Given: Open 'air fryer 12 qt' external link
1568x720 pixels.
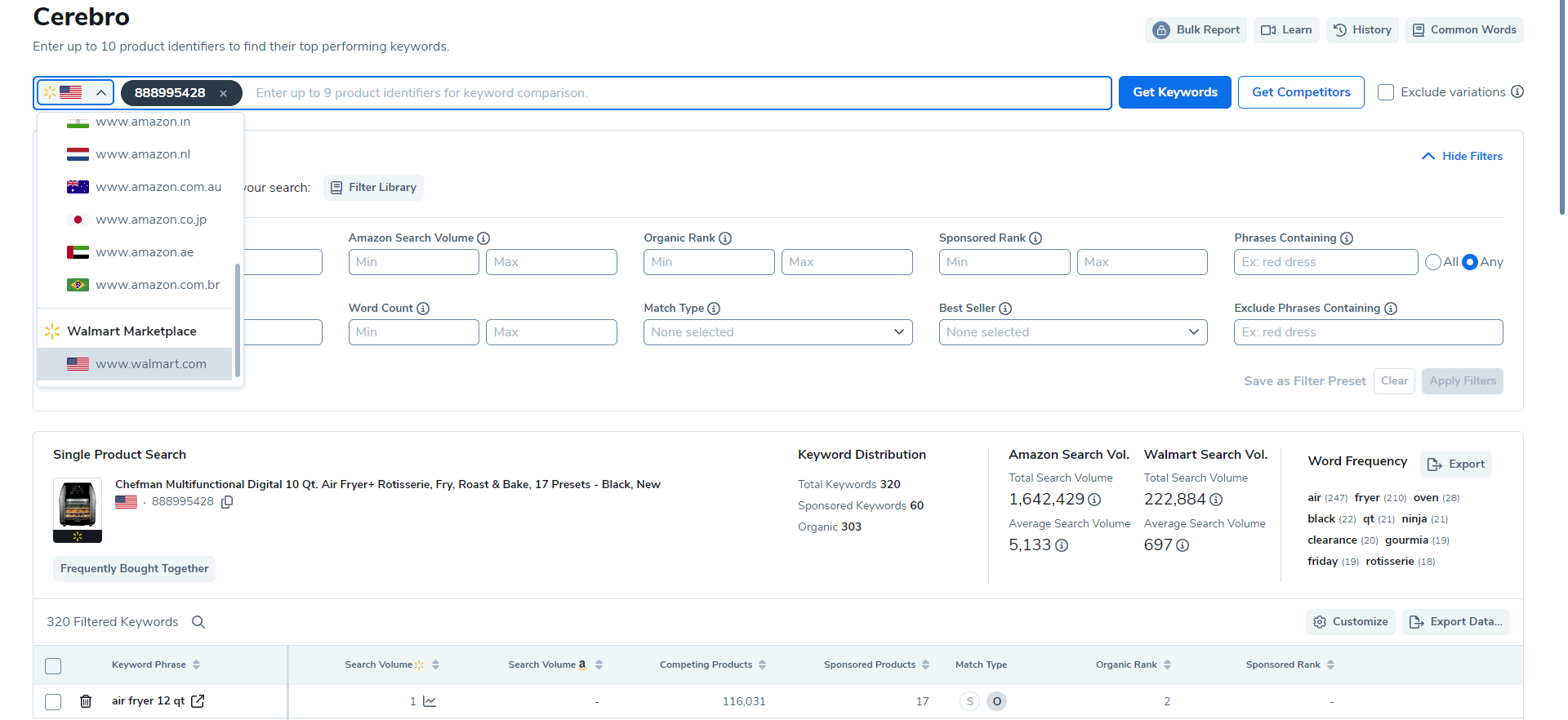Looking at the screenshot, I should point(198,701).
